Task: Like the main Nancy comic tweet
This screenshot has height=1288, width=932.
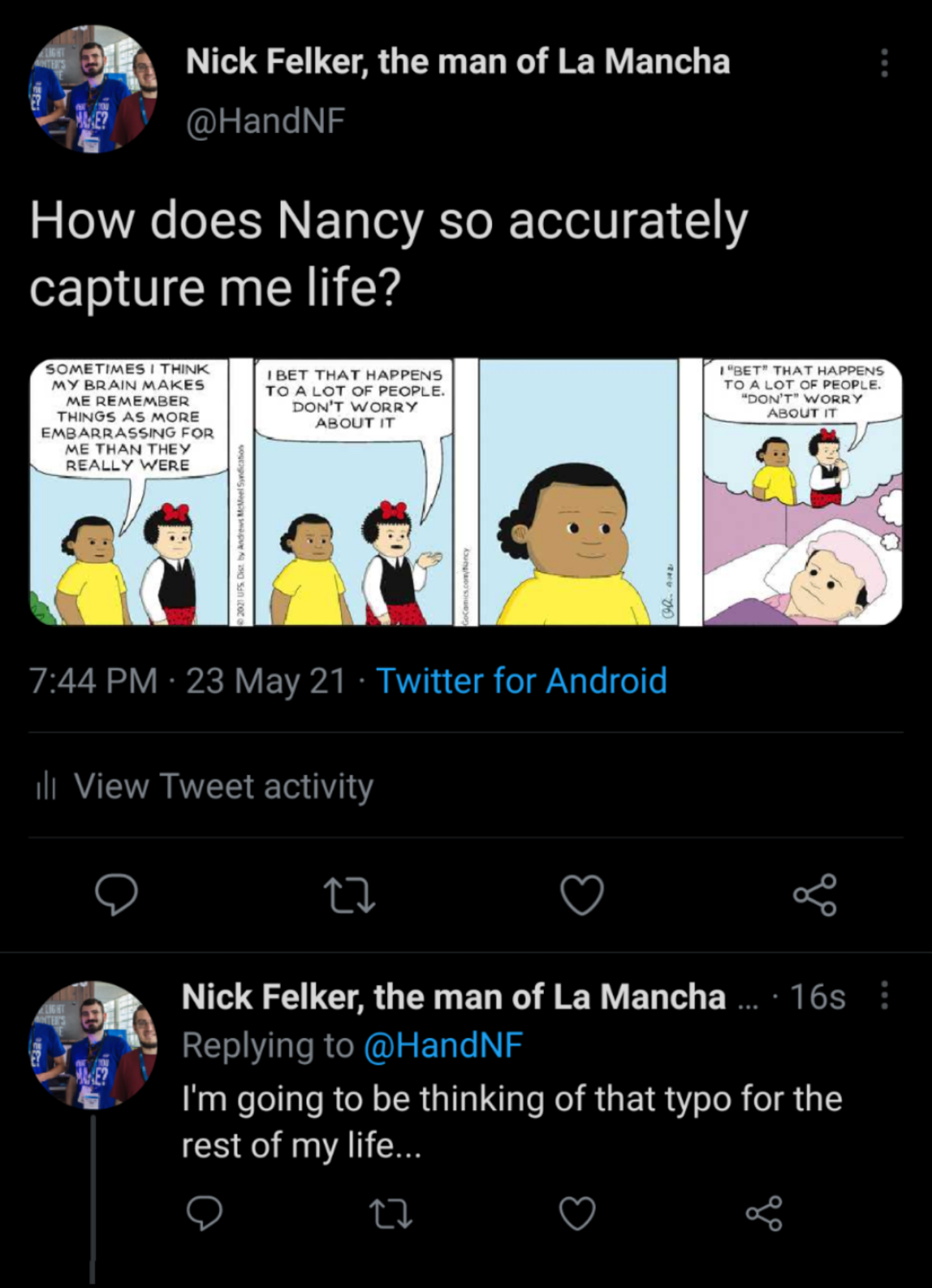Action: point(582,895)
